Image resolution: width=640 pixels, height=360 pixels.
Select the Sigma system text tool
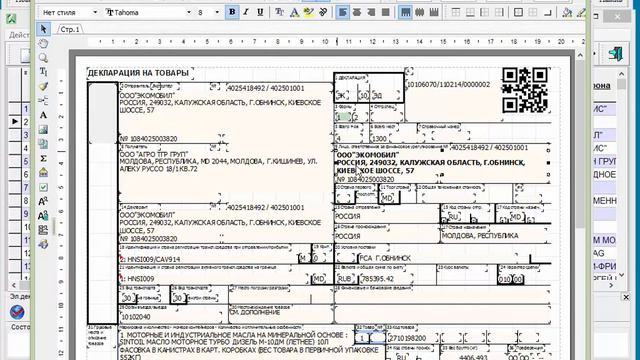[43, 158]
